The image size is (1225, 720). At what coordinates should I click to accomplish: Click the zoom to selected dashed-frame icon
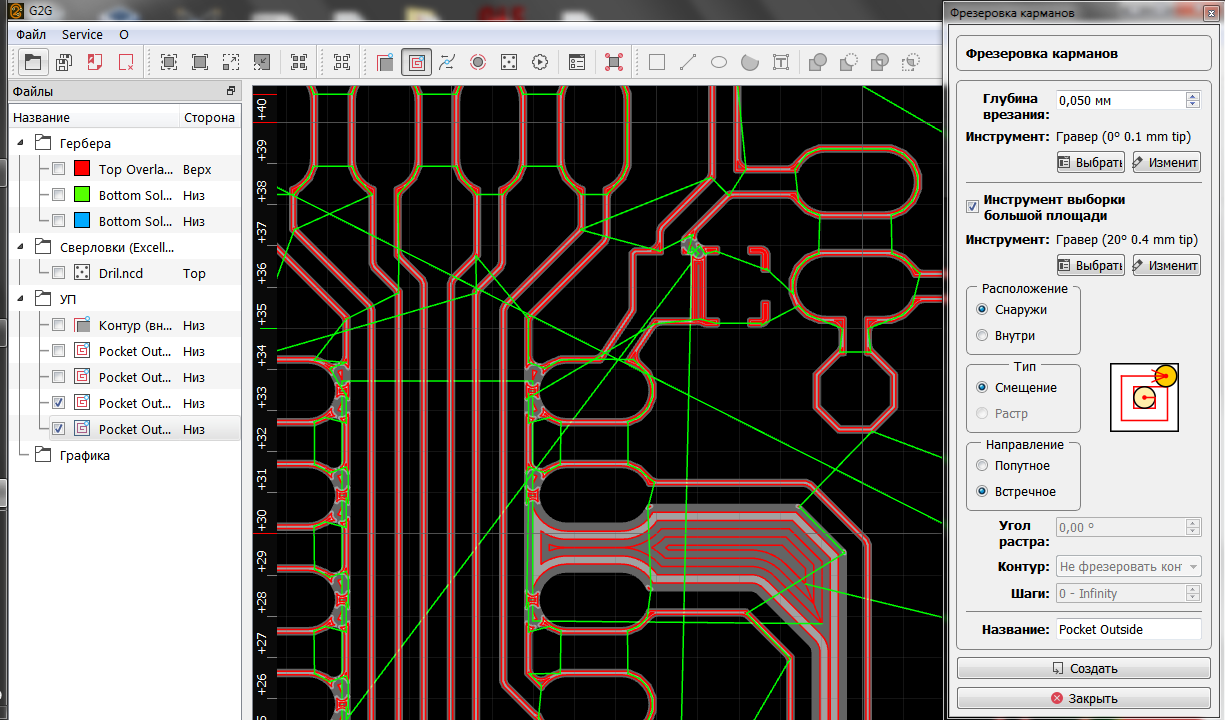click(x=231, y=62)
